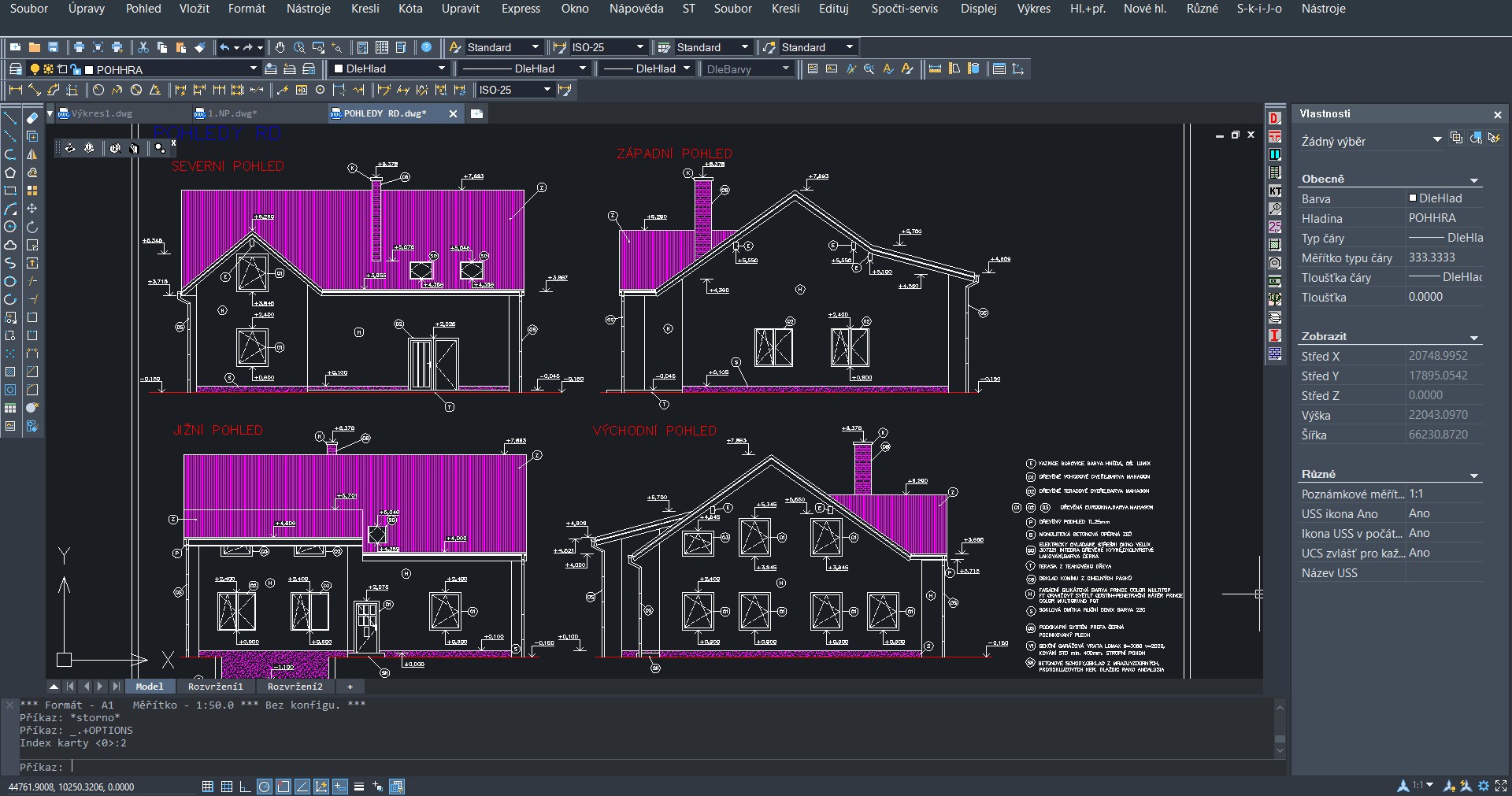Open the Žádný výběr selection dropdown
This screenshot has width=1512, height=796.
click(1437, 139)
